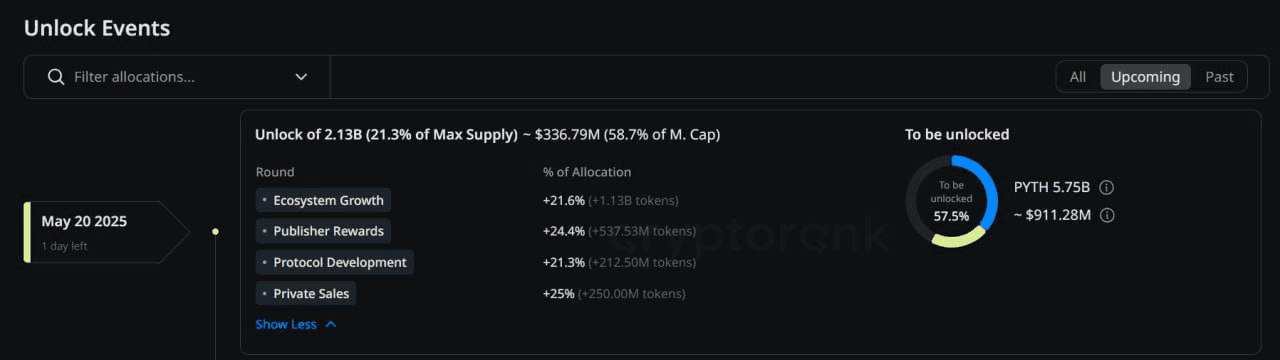Viewport: 1280px width, 360px height.
Task: Open the Filter allocations dropdown arrow
Action: [x=301, y=77]
